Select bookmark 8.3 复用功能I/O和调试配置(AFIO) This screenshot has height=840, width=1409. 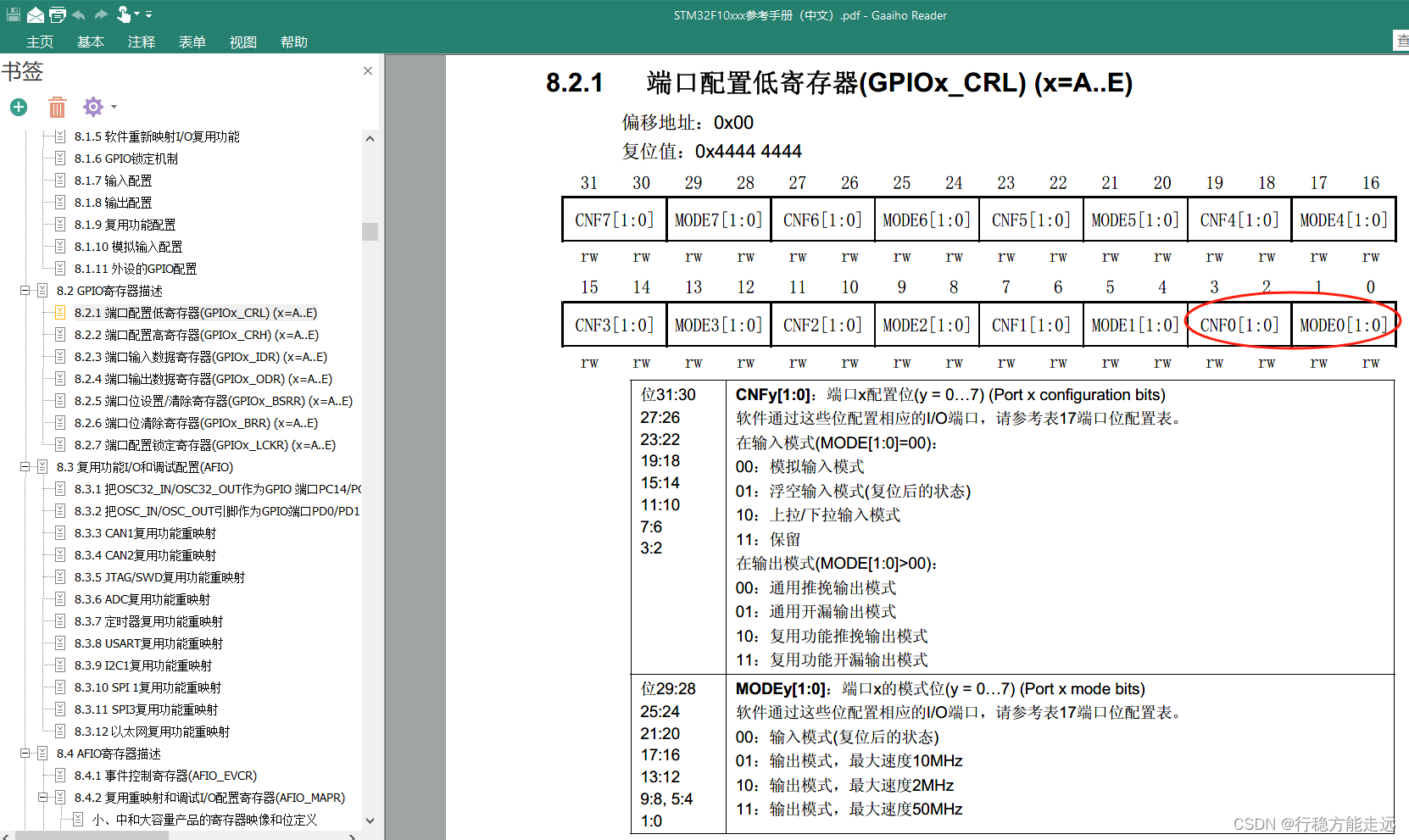pos(145,467)
